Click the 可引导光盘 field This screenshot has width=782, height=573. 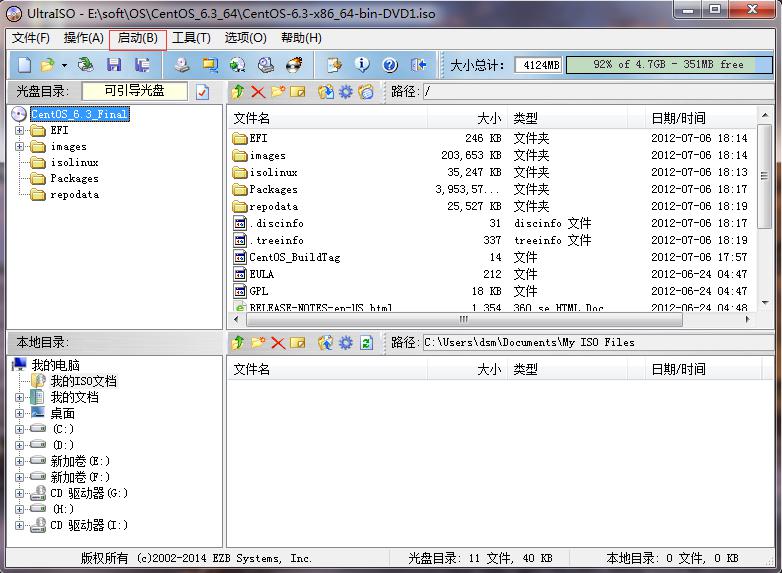[135, 91]
